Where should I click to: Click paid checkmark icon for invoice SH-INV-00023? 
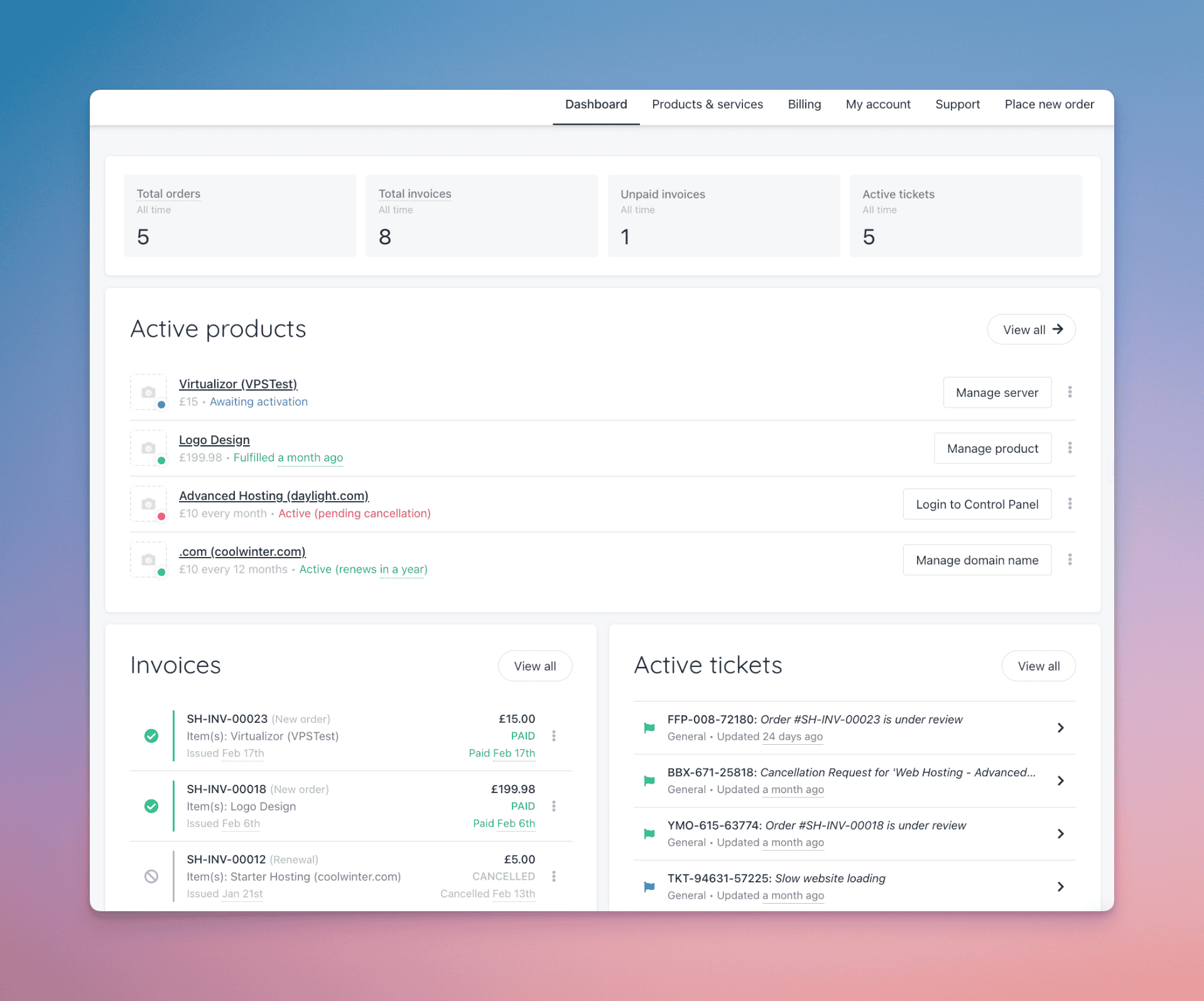point(151,736)
